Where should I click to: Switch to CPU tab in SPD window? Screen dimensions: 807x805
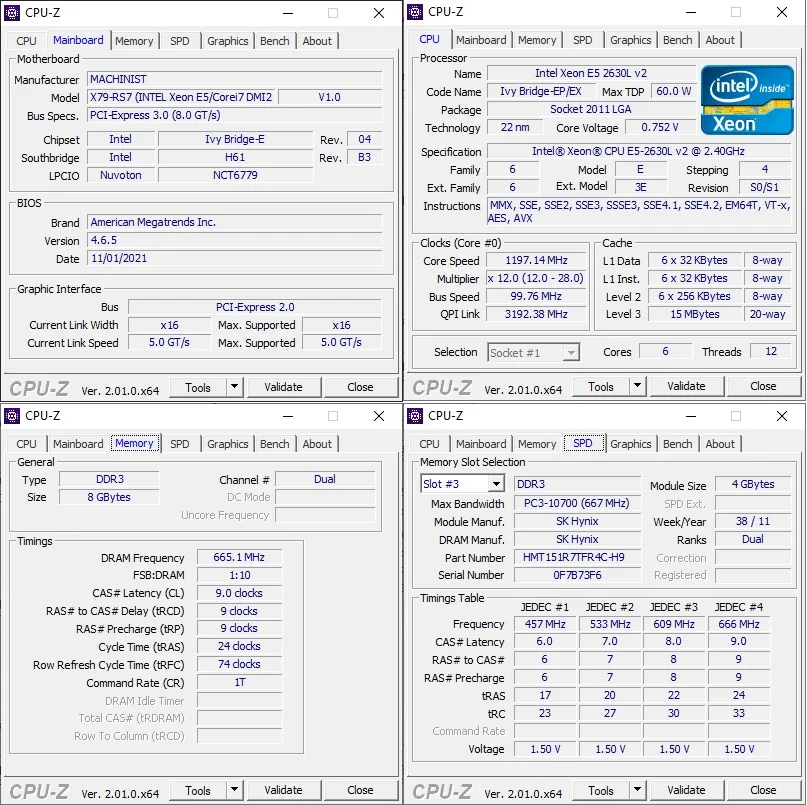click(x=429, y=444)
